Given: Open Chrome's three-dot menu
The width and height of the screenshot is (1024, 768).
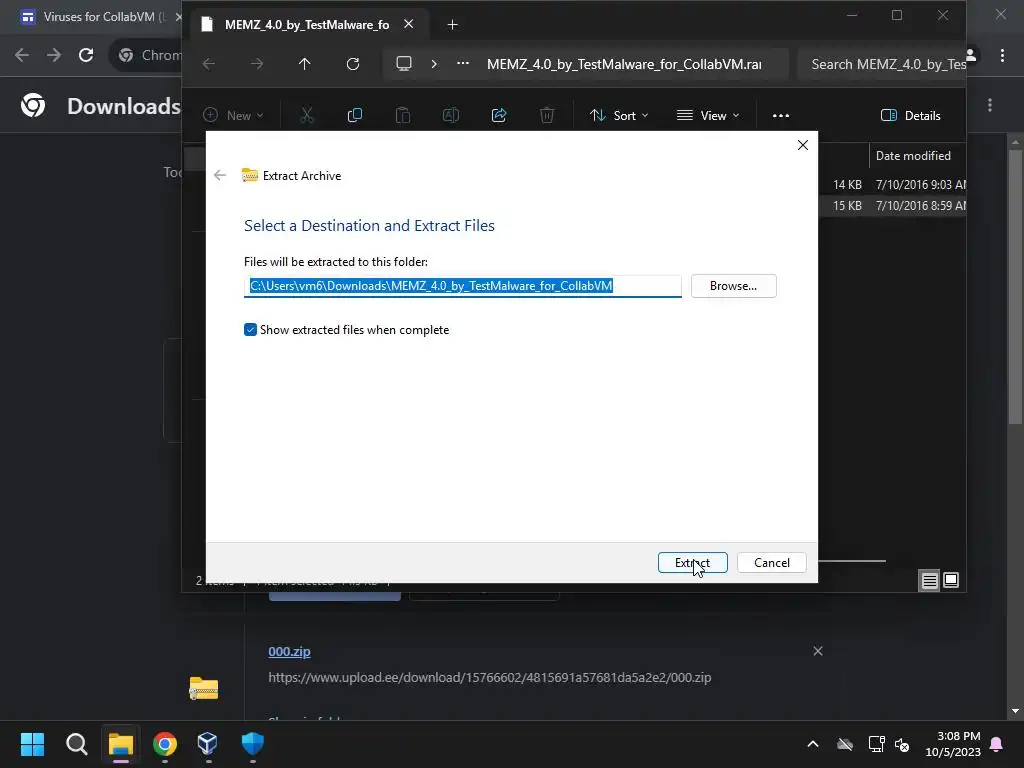Looking at the screenshot, I should pos(1002,55).
